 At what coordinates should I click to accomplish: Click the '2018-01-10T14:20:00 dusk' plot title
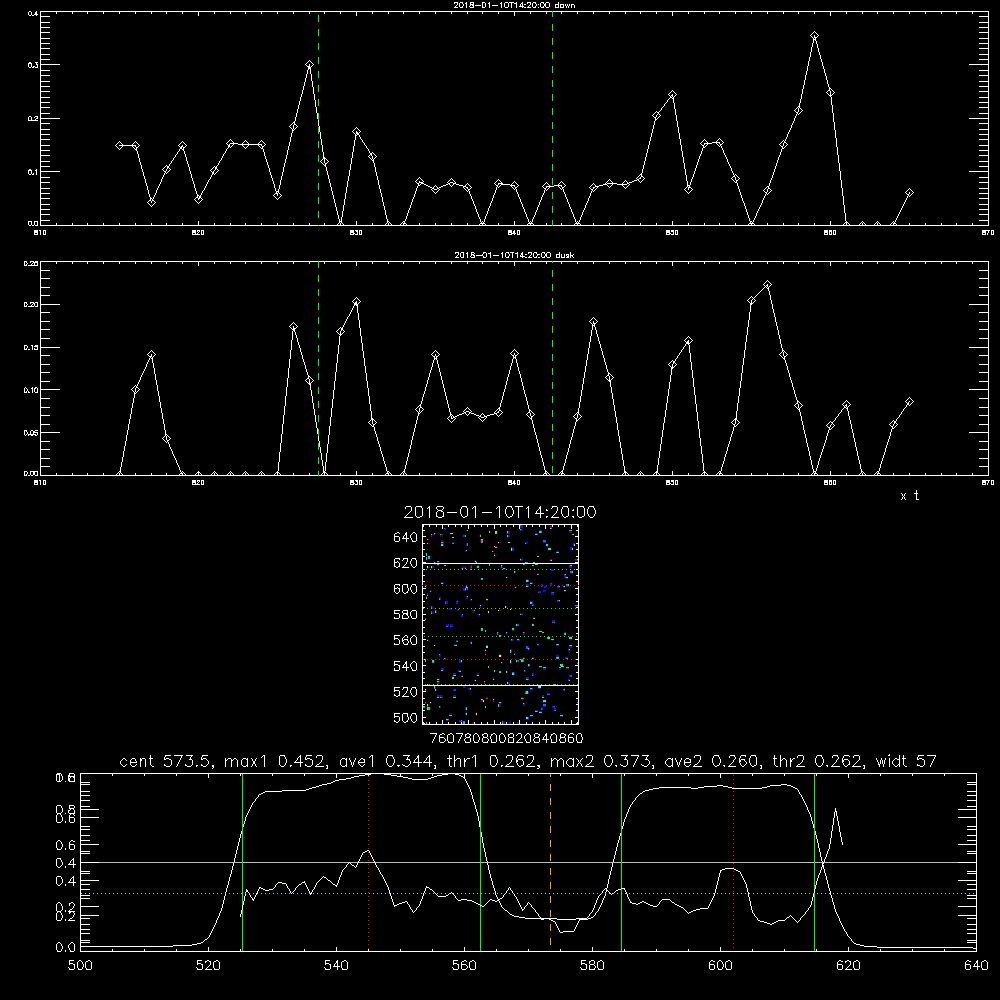(514, 255)
